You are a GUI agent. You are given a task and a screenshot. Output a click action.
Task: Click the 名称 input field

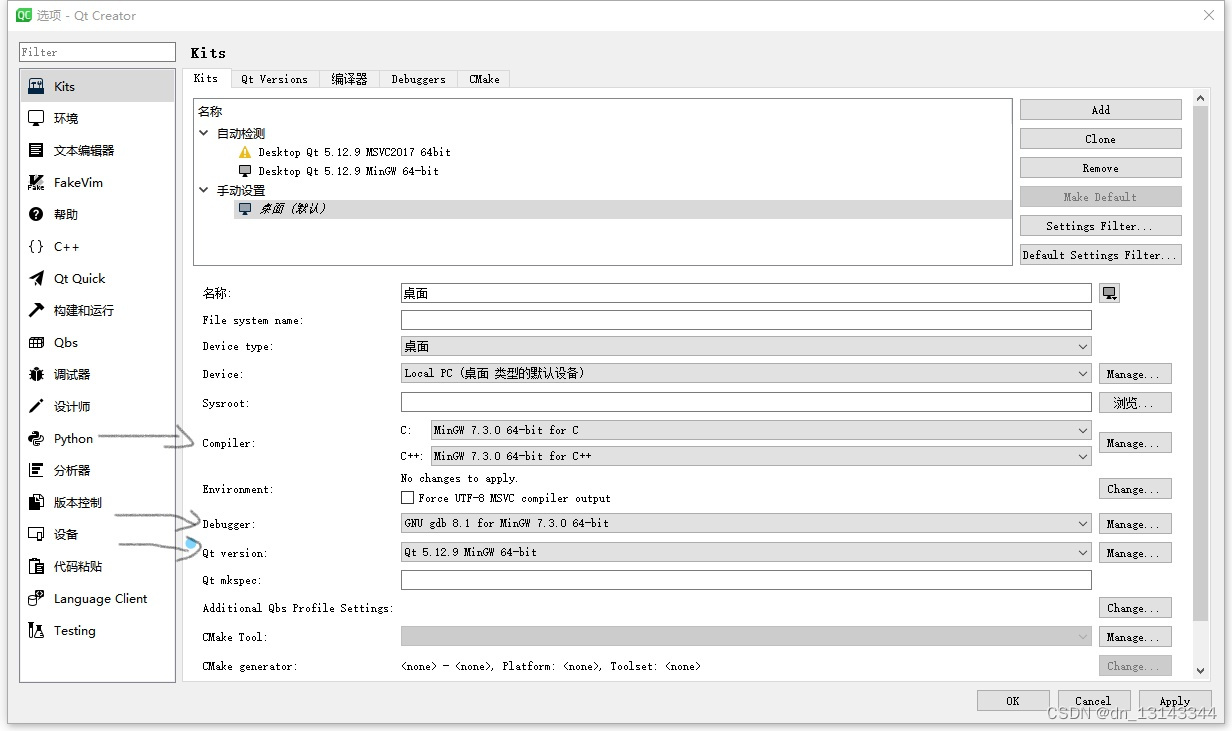click(x=746, y=293)
